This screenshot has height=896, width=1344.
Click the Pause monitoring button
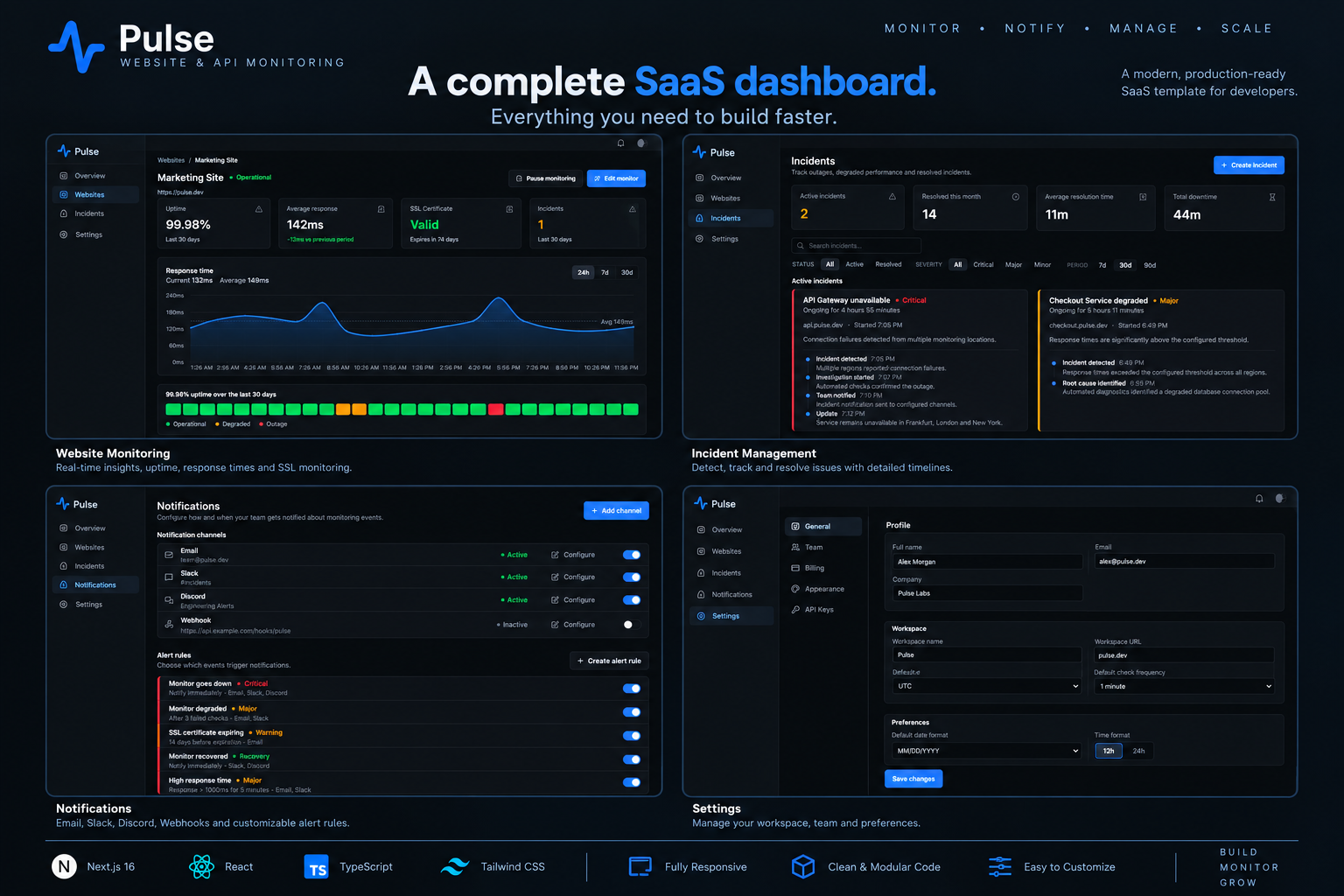[545, 178]
